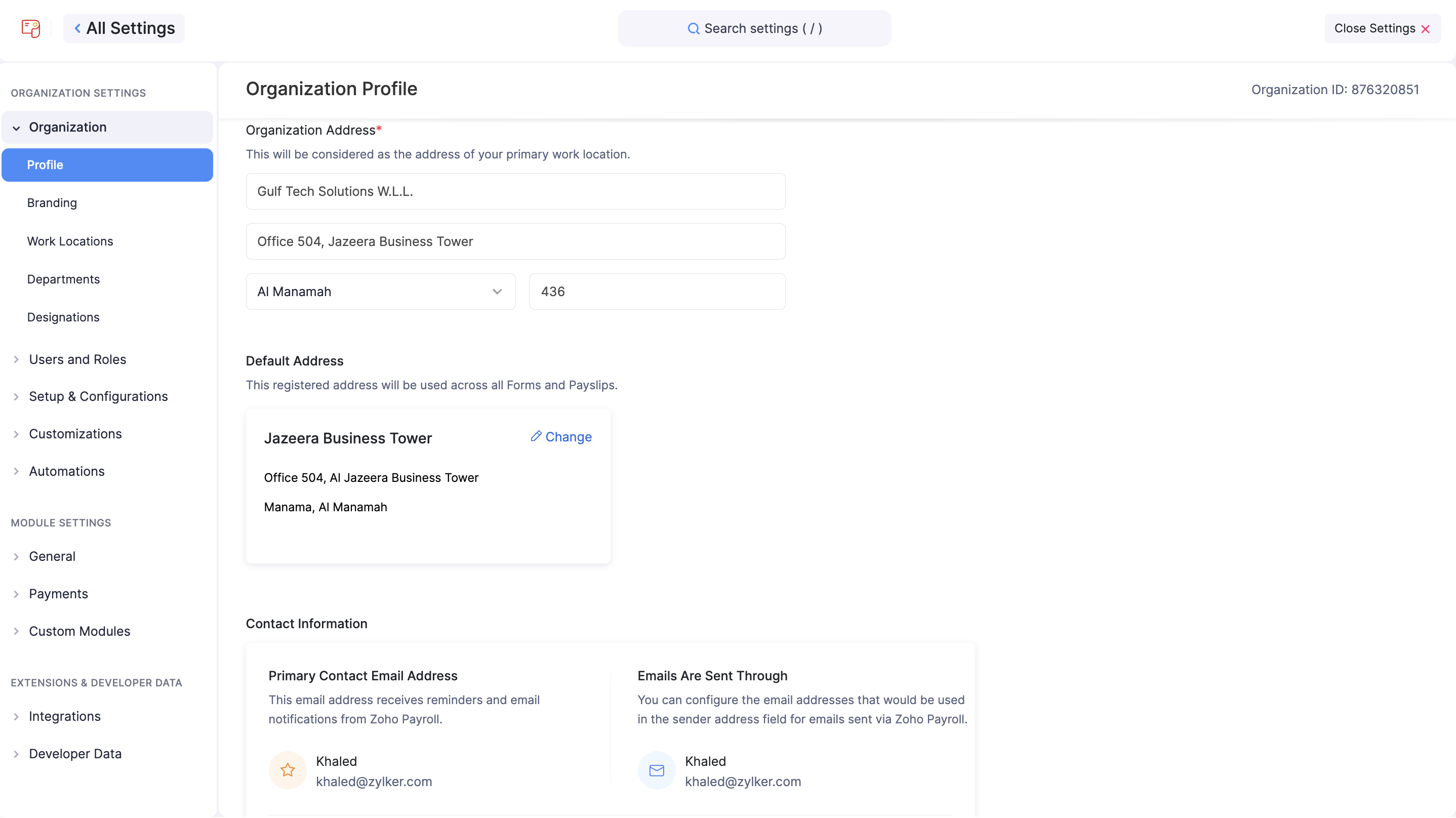Click the search magnifier icon in settings search
Screen dimensions: 1456x818
click(694, 28)
